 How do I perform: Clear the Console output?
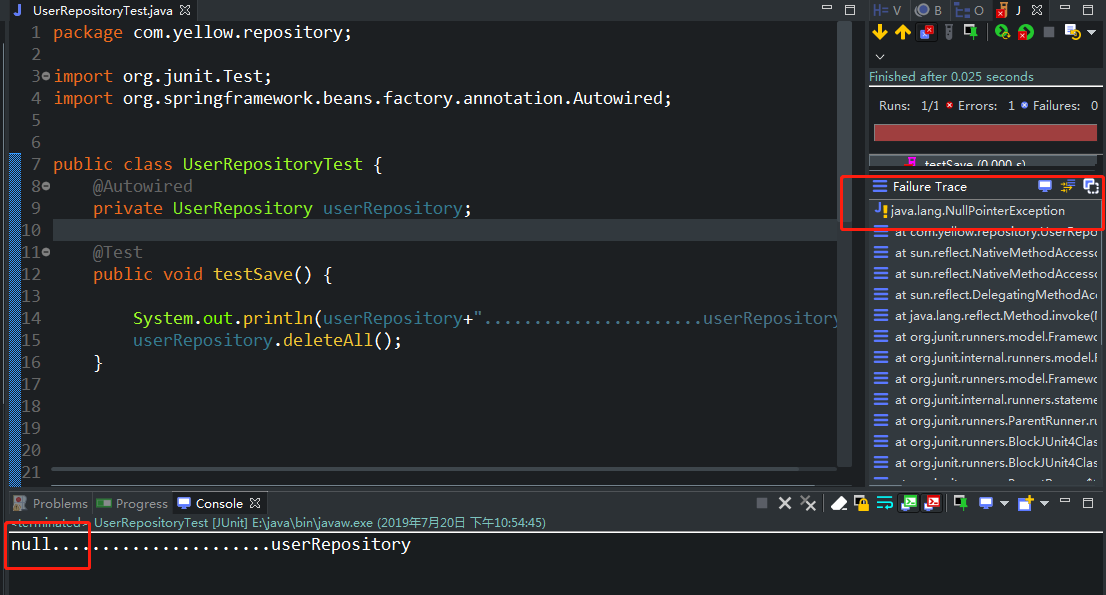pos(838,503)
